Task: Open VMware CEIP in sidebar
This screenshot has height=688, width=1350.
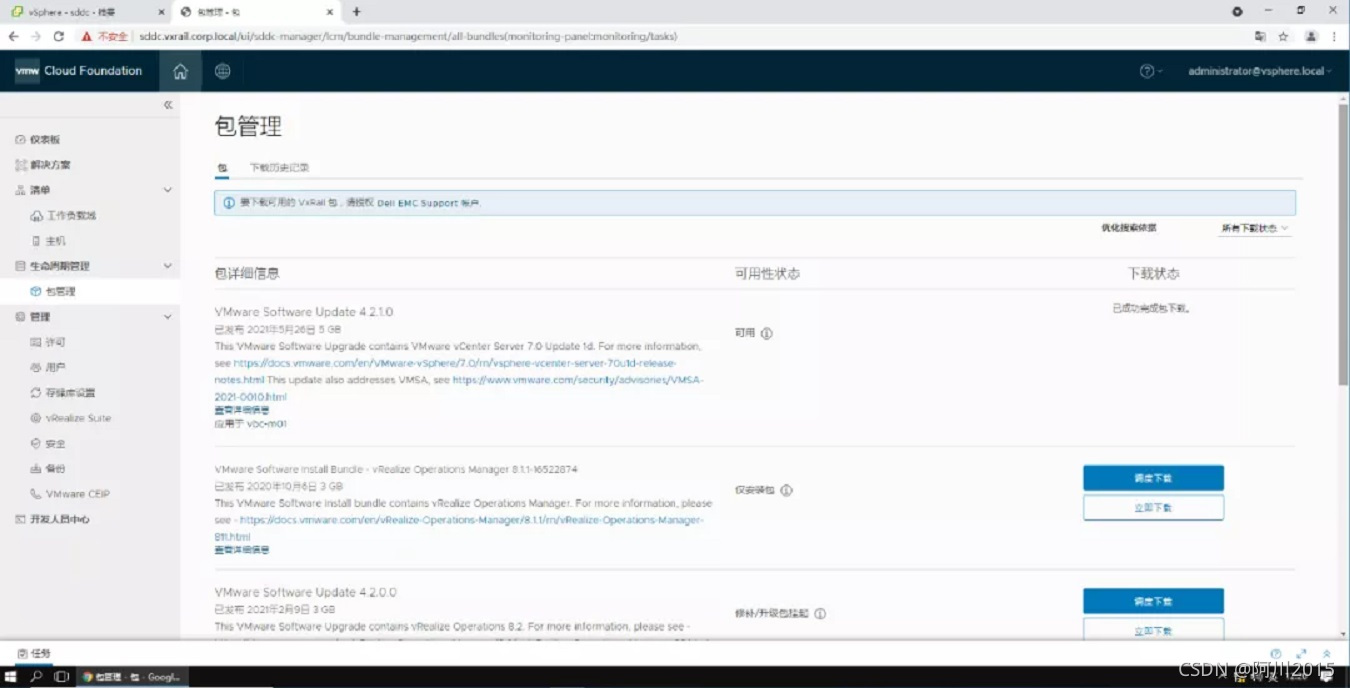Action: [x=77, y=494]
